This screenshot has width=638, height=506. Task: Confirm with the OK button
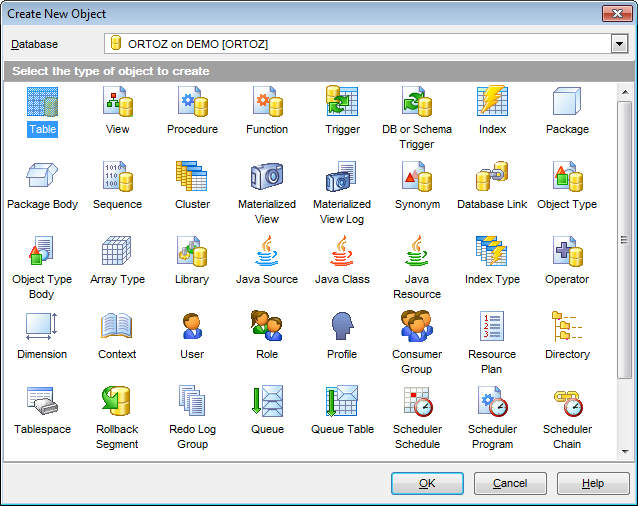[x=427, y=483]
